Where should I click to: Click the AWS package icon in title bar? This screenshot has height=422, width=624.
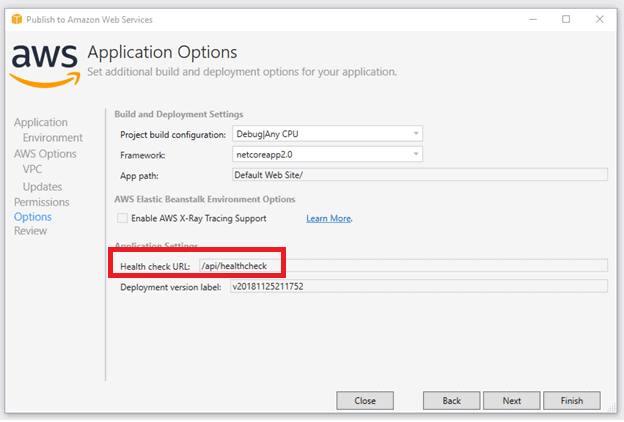click(17, 19)
